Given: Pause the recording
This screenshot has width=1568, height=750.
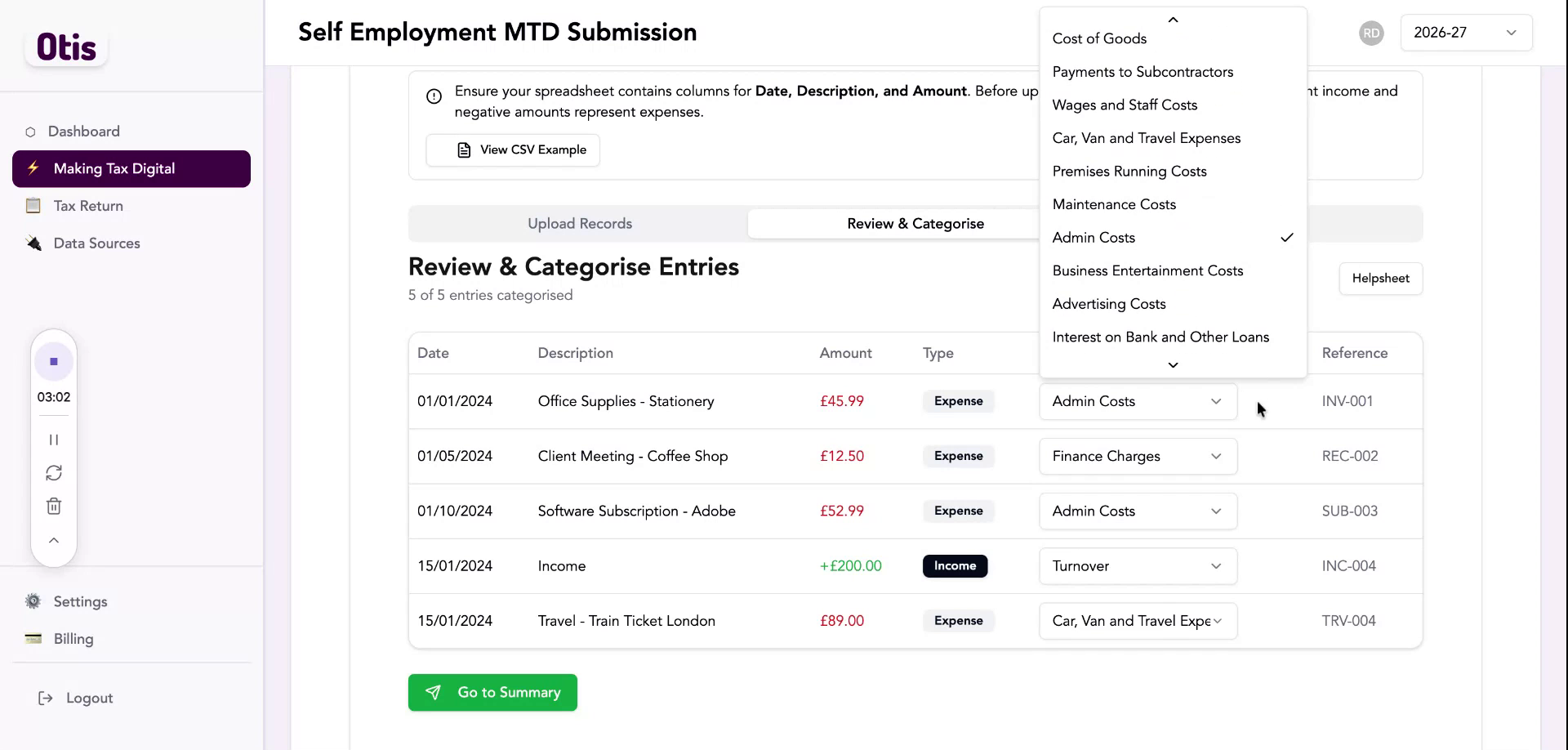Looking at the screenshot, I should coord(54,440).
